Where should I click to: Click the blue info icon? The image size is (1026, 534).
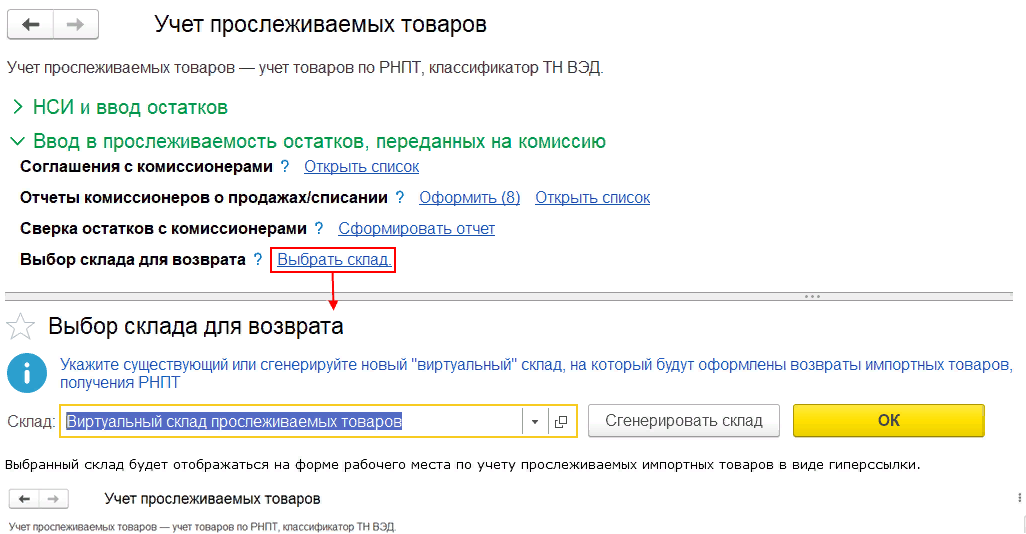click(x=26, y=372)
